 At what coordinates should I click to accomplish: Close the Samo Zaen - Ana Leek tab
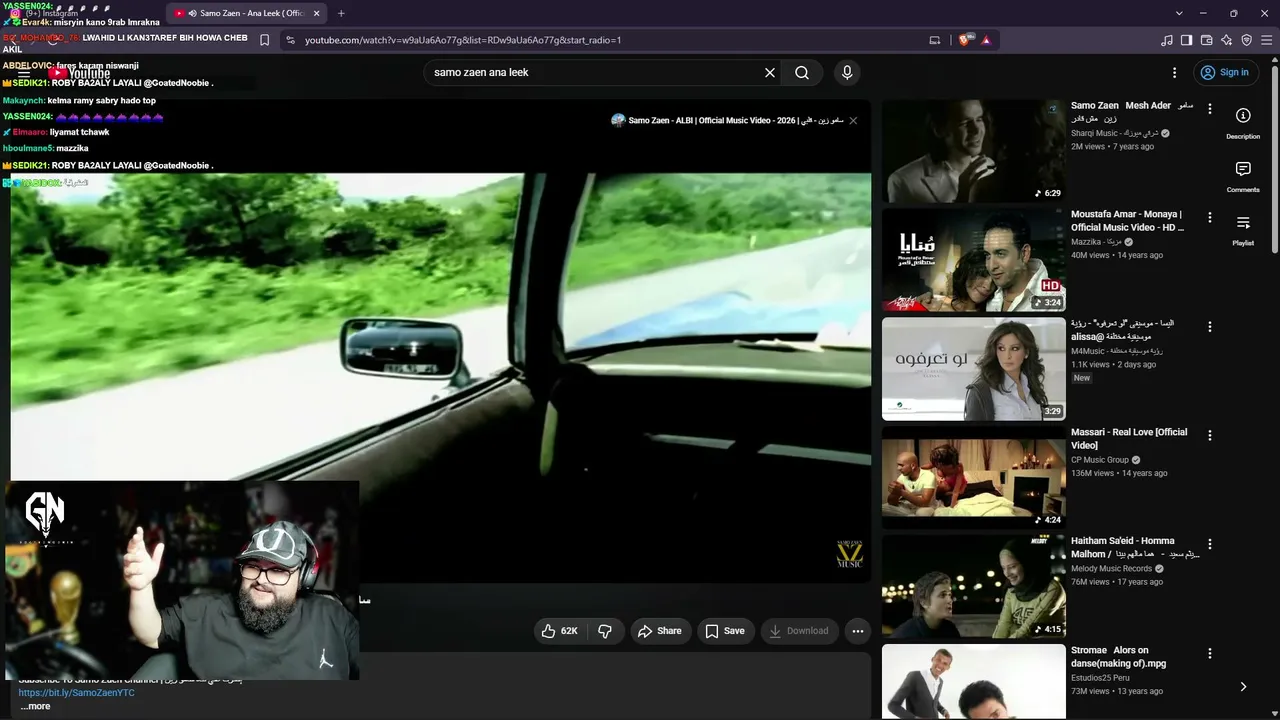pos(317,13)
